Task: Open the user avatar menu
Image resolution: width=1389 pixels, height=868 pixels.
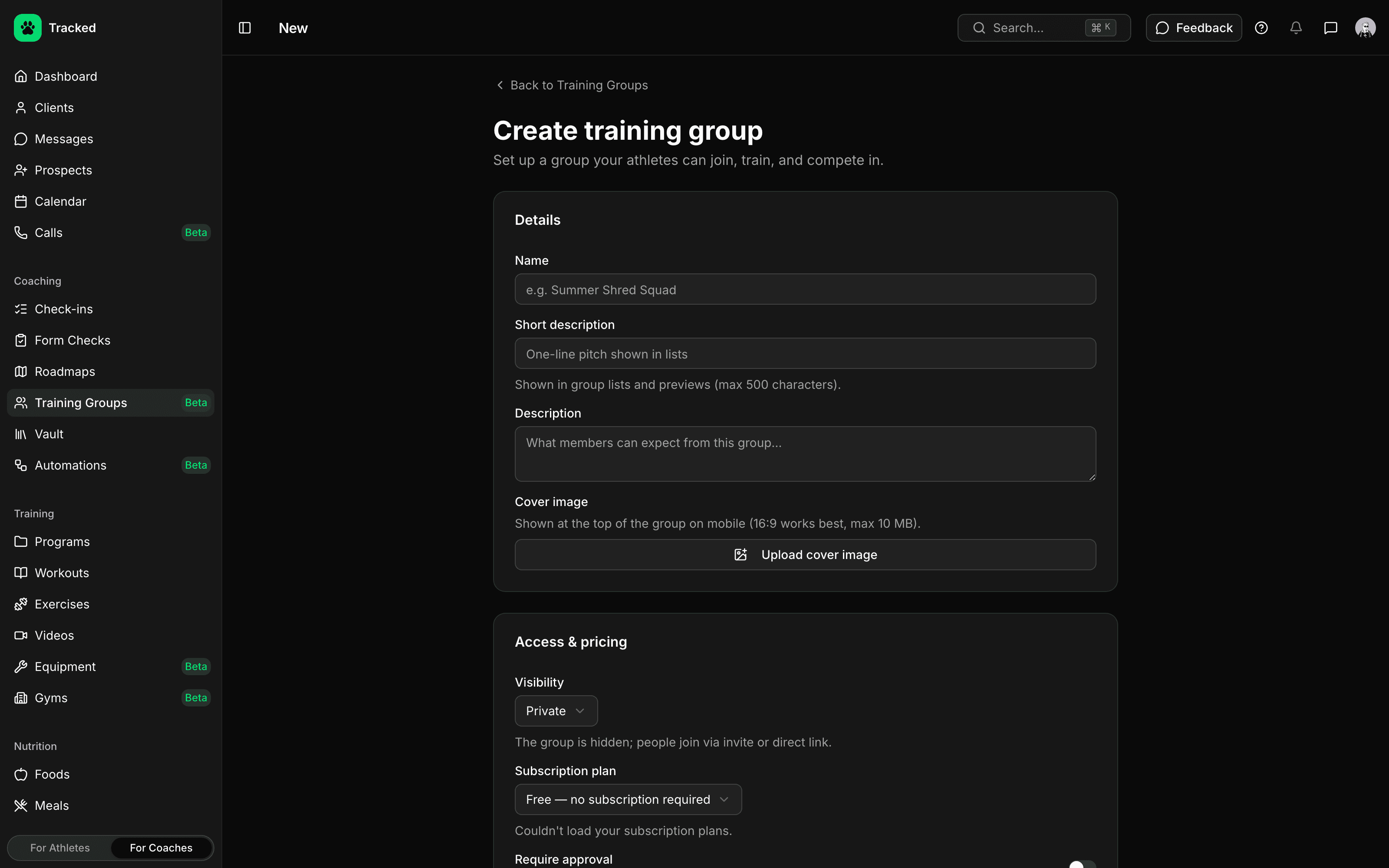Action: pos(1366,27)
